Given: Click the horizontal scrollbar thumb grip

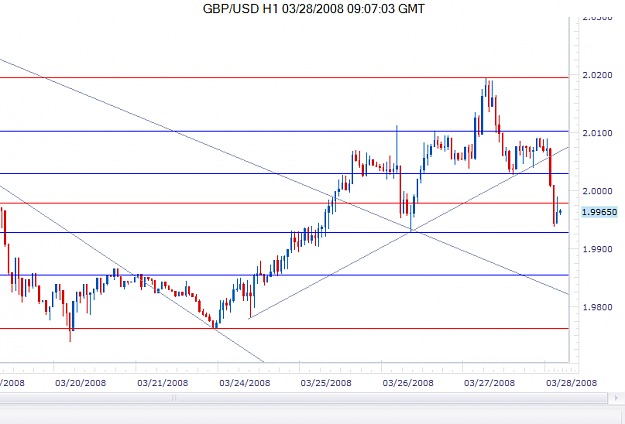Looking at the screenshot, I should coord(174,398).
